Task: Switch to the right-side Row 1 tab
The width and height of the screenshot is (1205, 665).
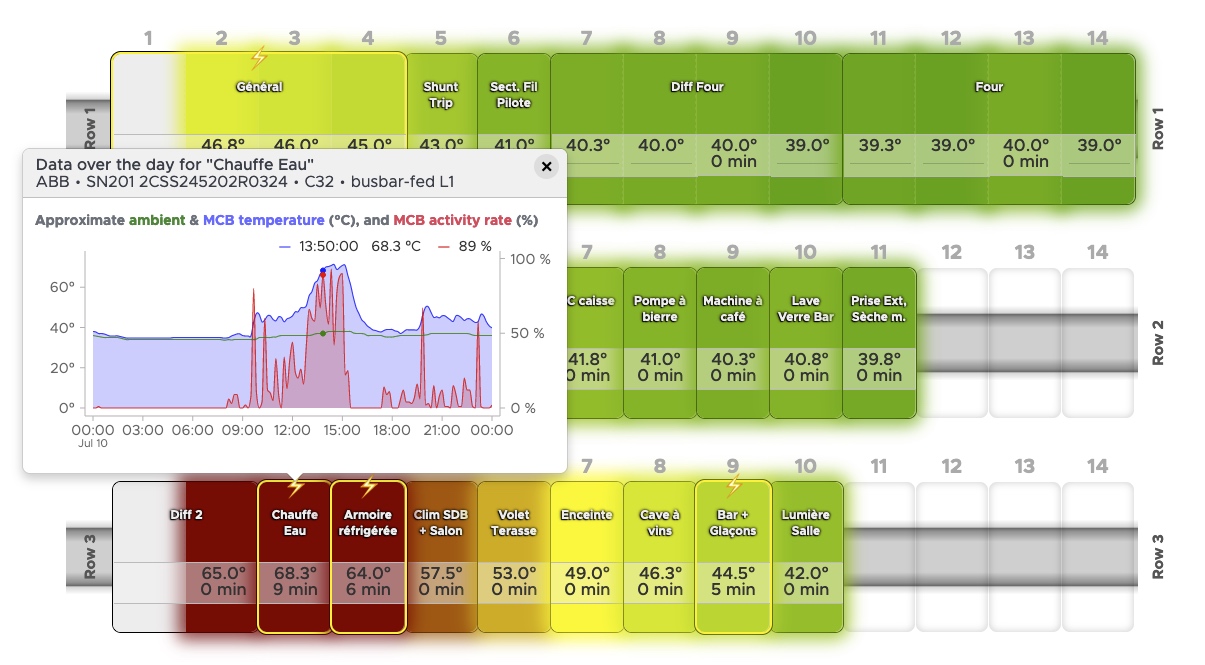Action: point(1159,128)
